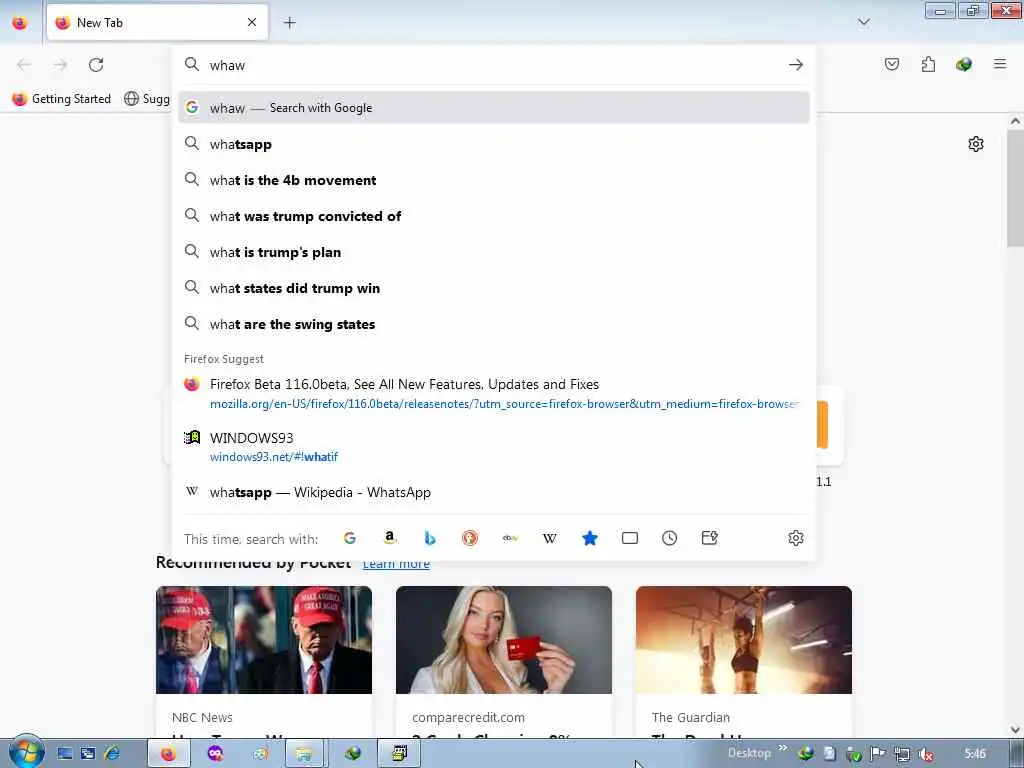The width and height of the screenshot is (1024, 768).
Task: Click Firefox taskbar button
Action: 168,753
